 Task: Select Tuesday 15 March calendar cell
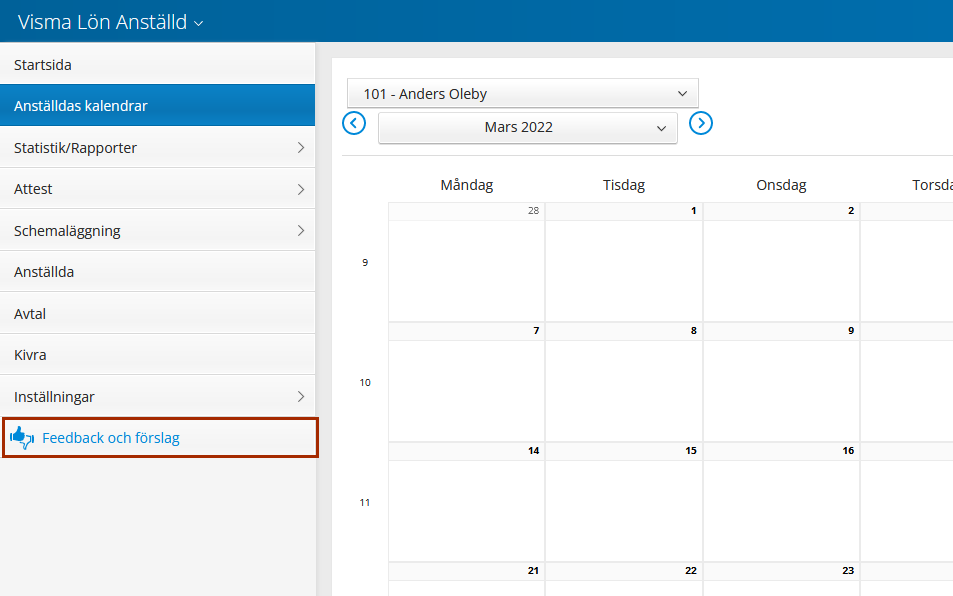624,502
